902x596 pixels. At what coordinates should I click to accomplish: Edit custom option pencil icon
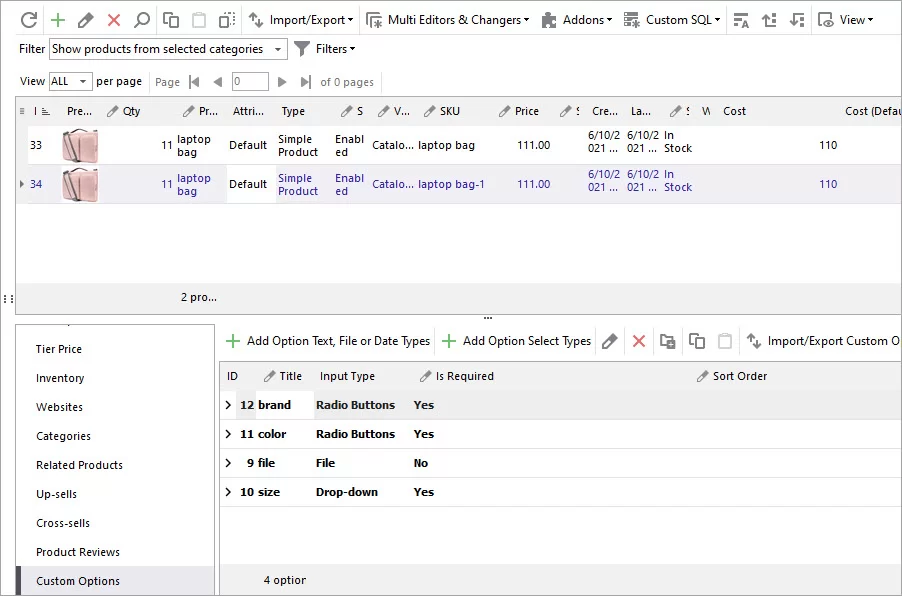pyautogui.click(x=610, y=341)
